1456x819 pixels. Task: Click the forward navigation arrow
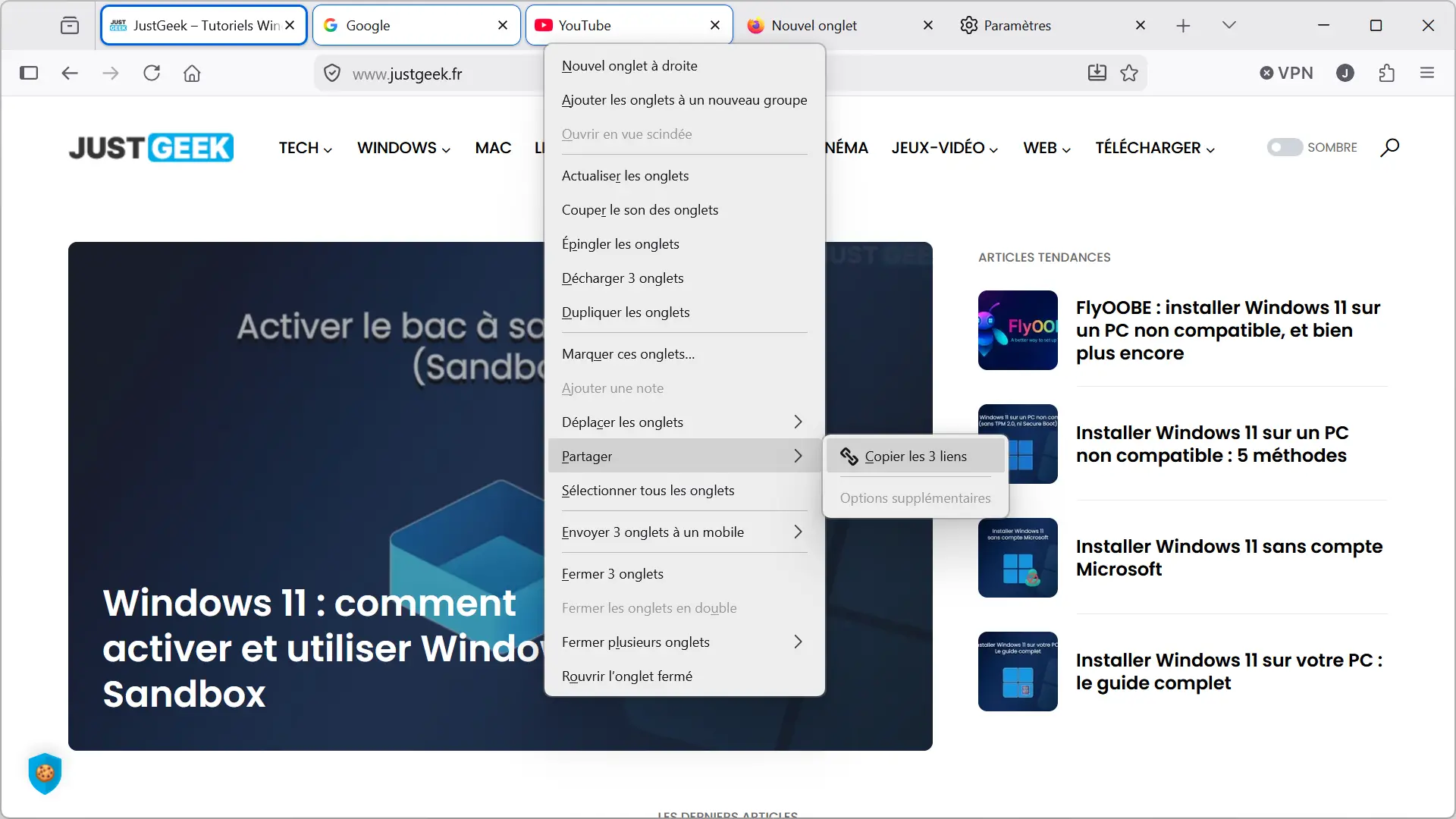[x=111, y=73]
